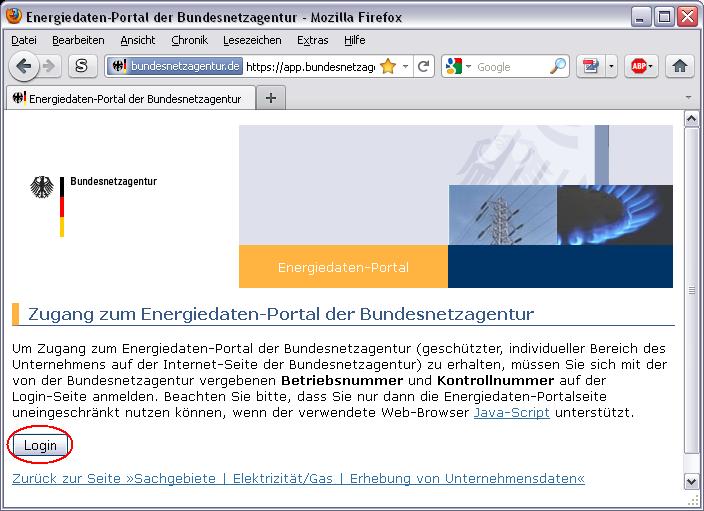The width and height of the screenshot is (704, 511).
Task: Bookmark the page with star icon
Action: pos(388,66)
